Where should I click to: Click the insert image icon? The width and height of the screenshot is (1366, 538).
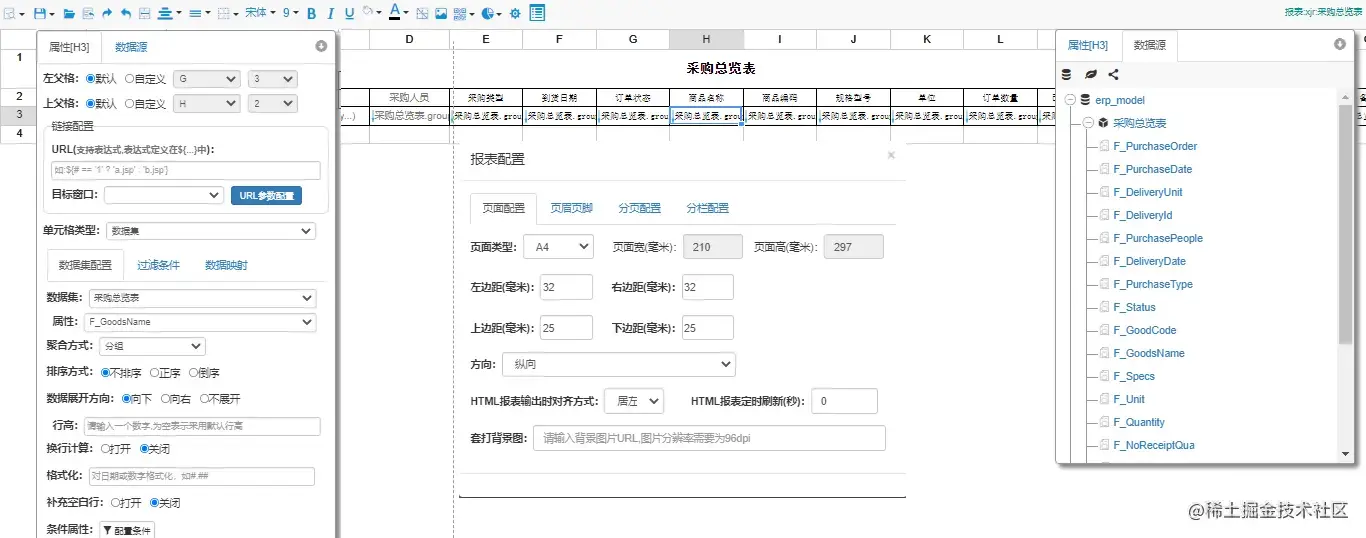click(x=440, y=14)
